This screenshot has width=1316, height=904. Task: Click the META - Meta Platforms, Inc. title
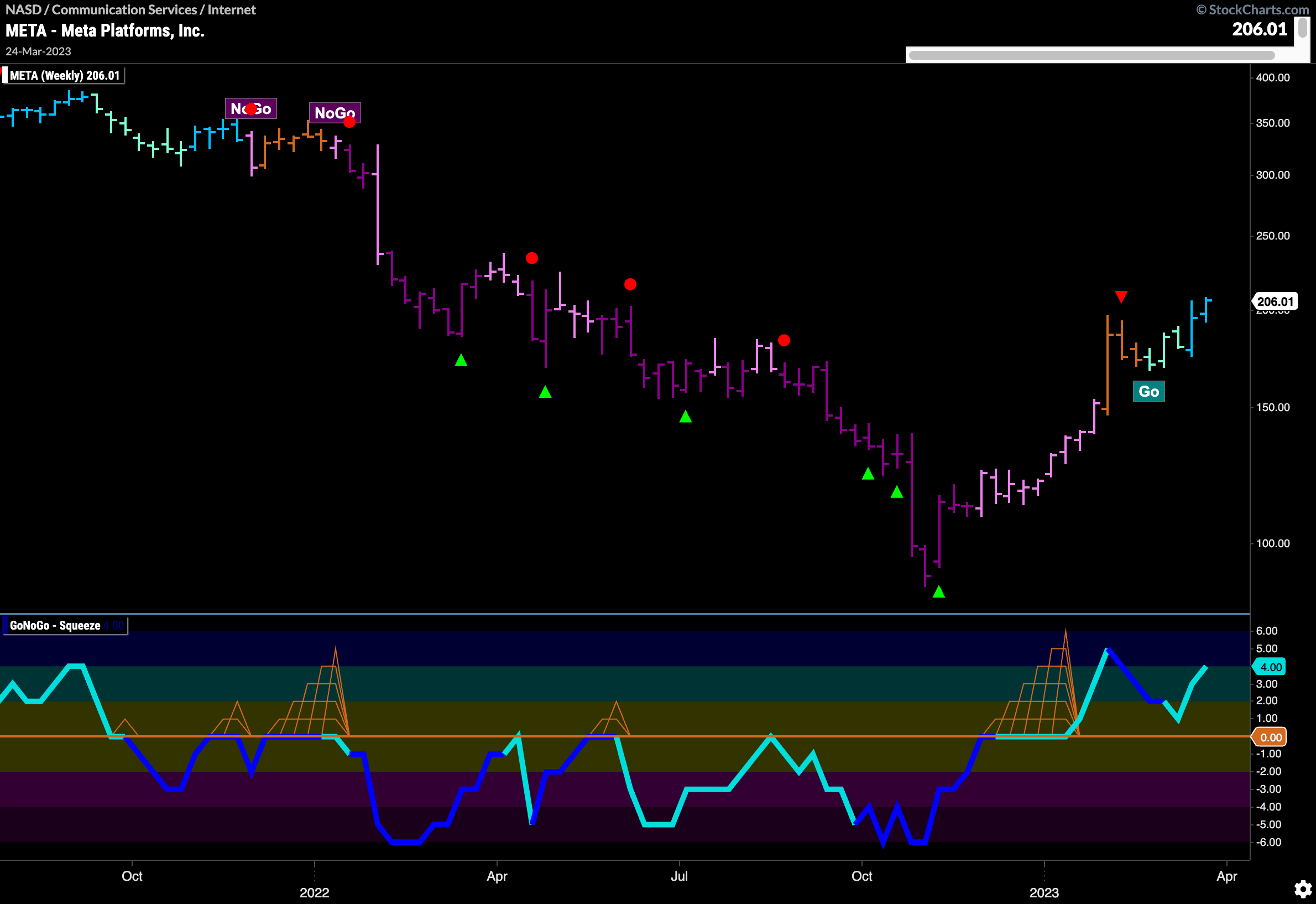click(x=105, y=30)
